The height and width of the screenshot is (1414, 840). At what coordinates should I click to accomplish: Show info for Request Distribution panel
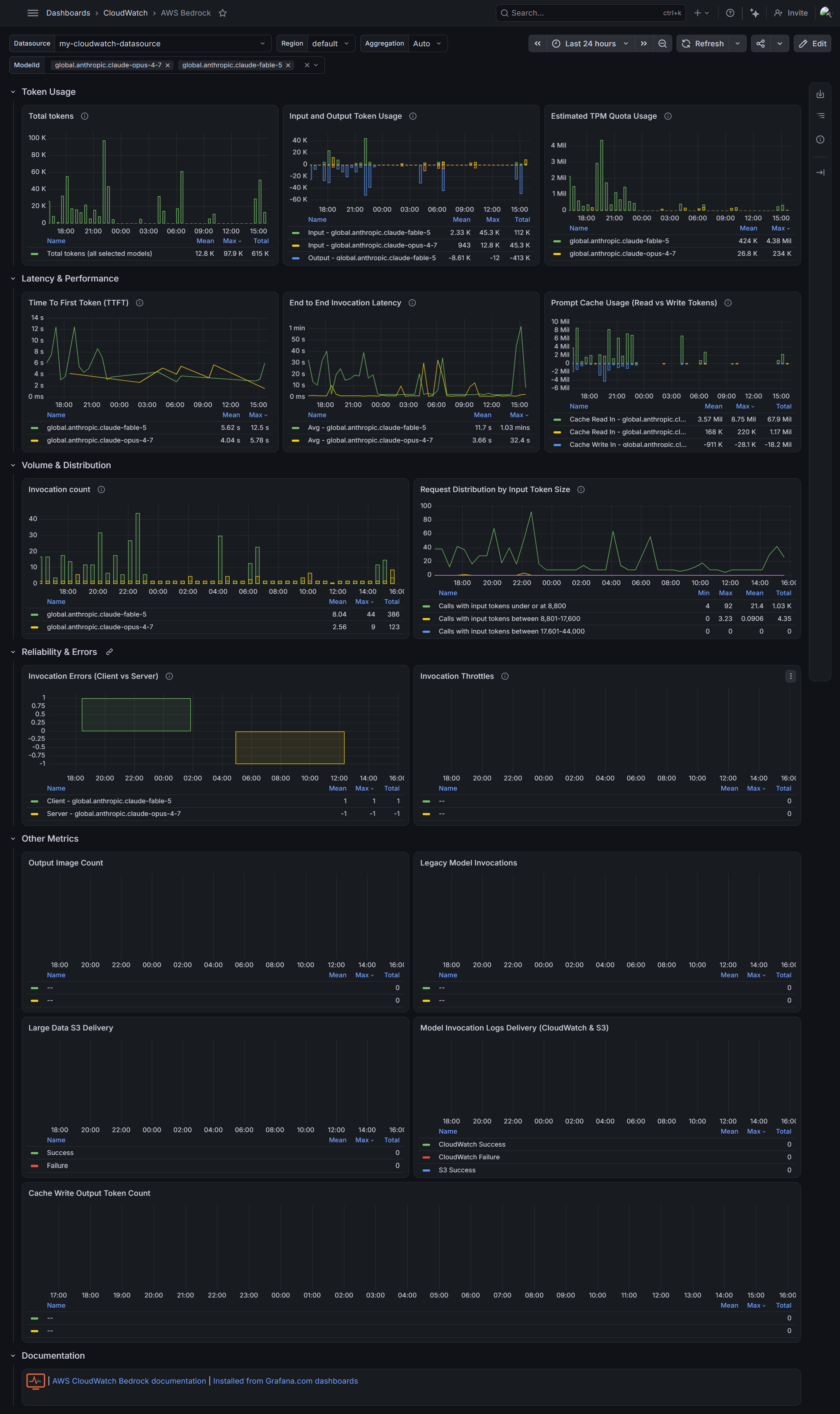[581, 490]
